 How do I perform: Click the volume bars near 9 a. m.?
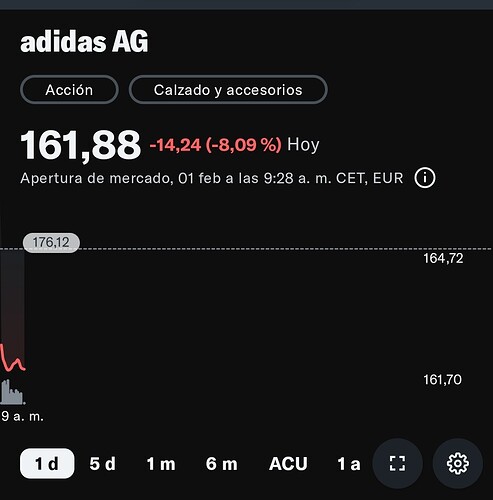[x=12, y=392]
